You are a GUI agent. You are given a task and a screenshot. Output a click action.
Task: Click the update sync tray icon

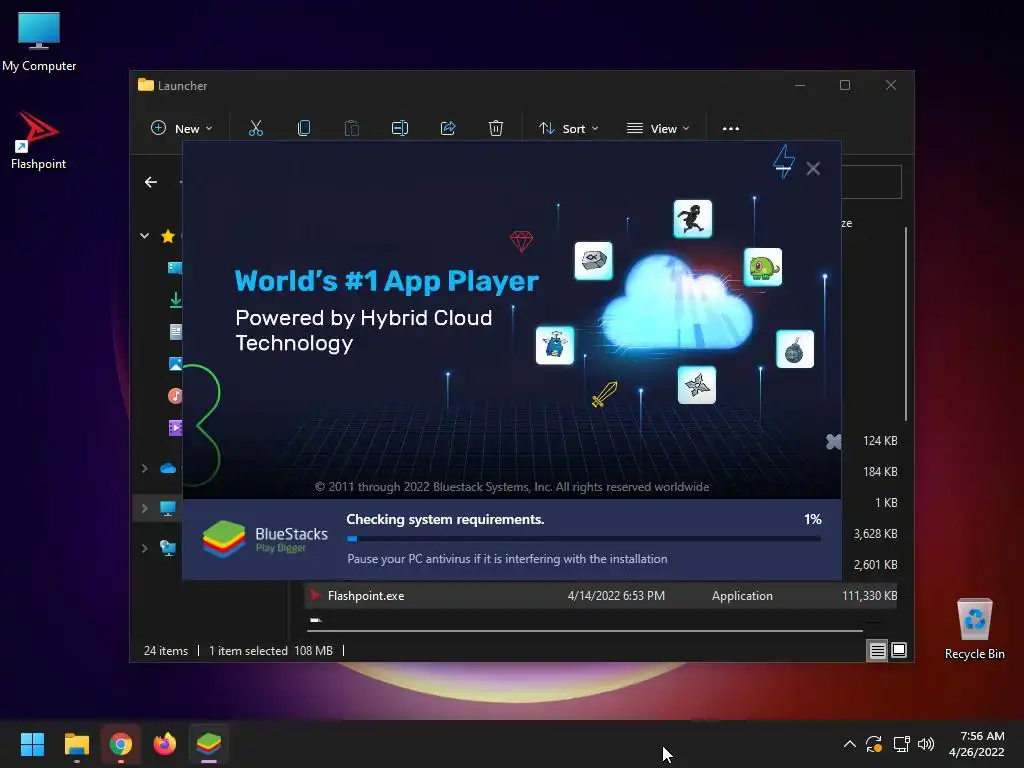pos(874,744)
